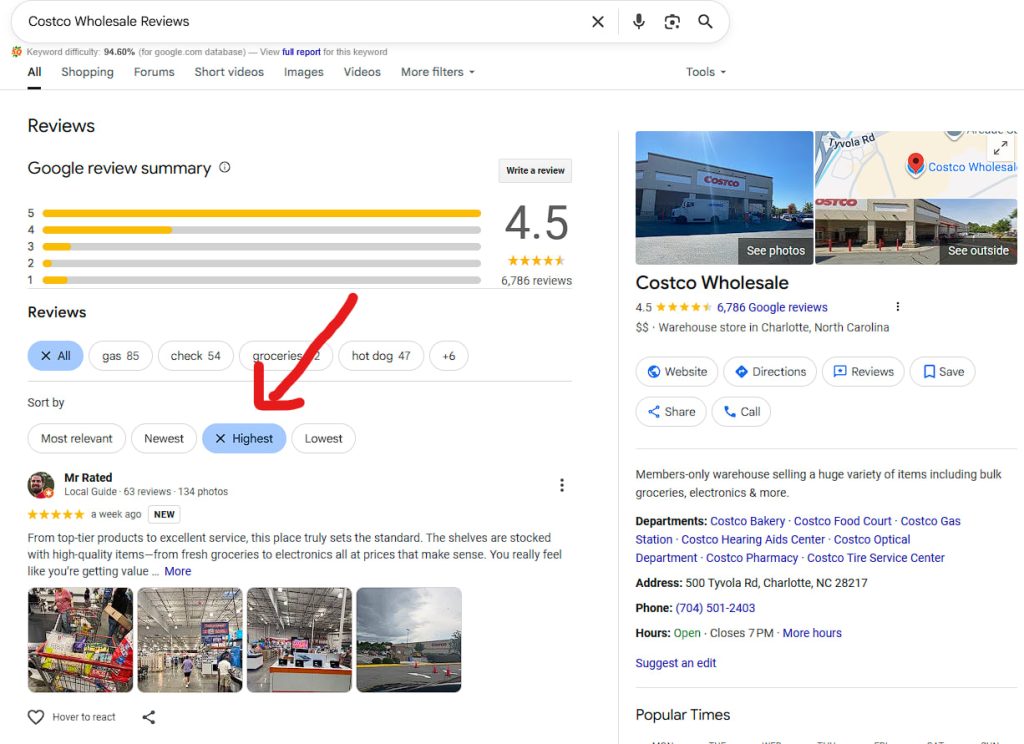Click the Suggest an edit link
The image size is (1024, 744).
(x=676, y=663)
